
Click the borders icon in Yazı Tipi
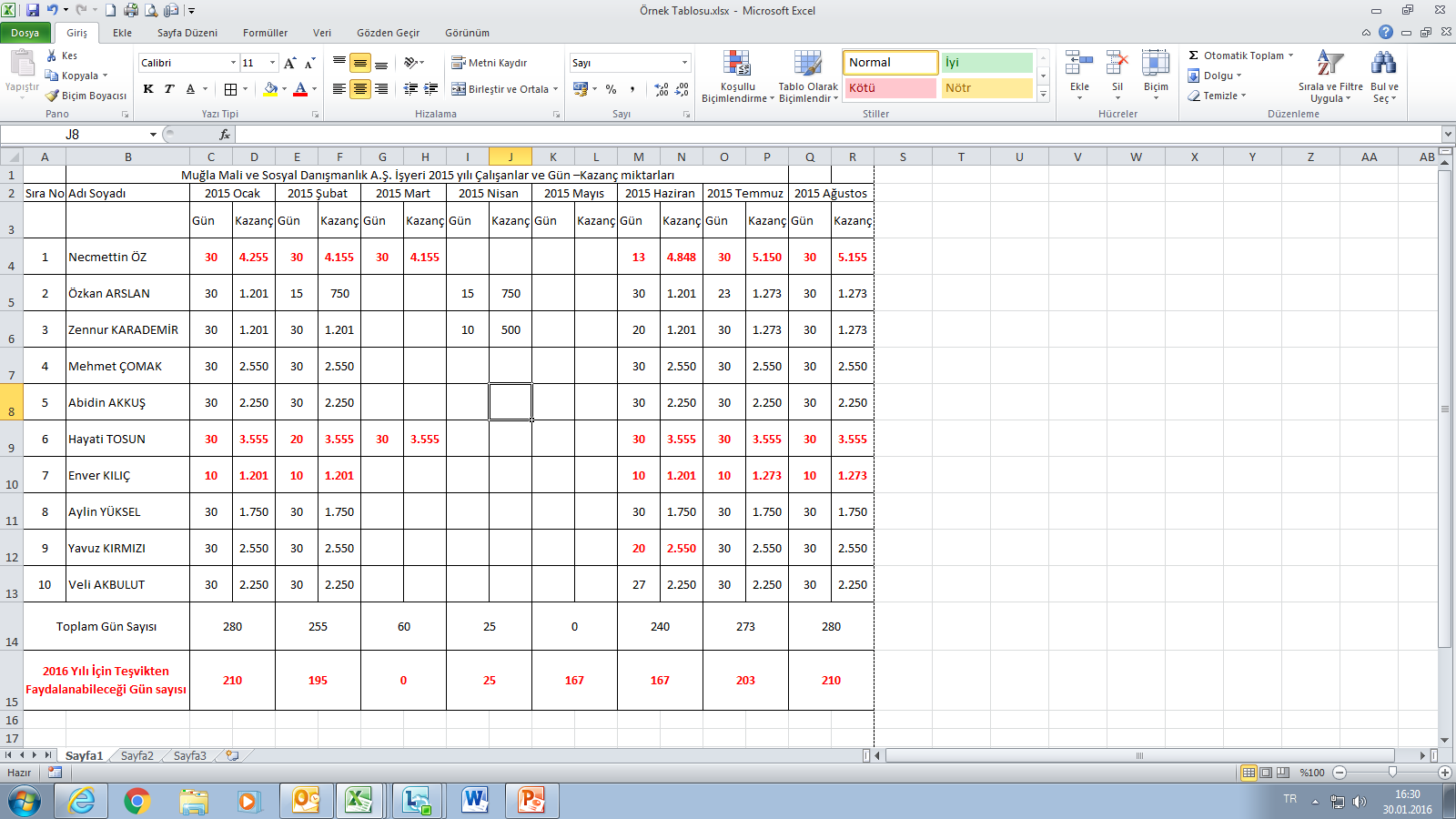(231, 89)
